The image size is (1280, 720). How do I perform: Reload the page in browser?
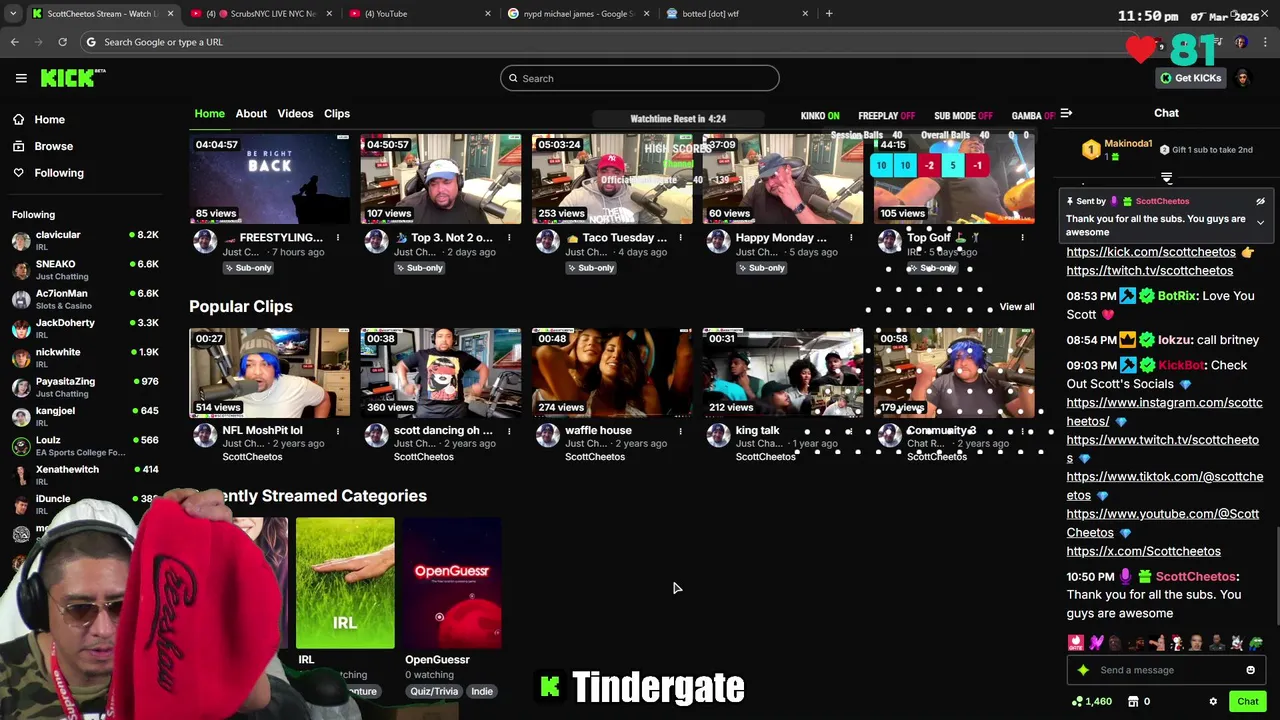tap(62, 42)
